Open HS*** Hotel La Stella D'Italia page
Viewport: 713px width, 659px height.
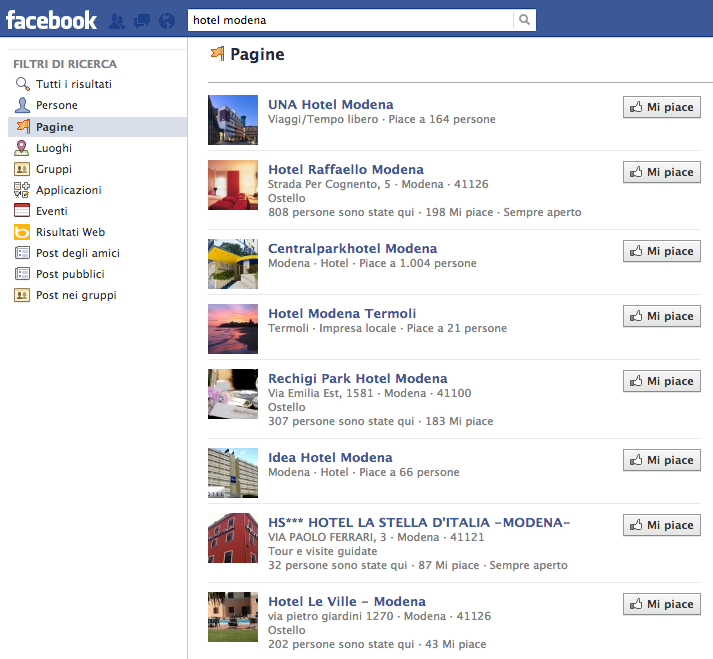pos(419,523)
